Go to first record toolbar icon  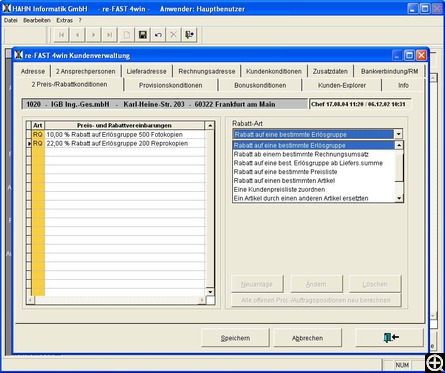61,35
